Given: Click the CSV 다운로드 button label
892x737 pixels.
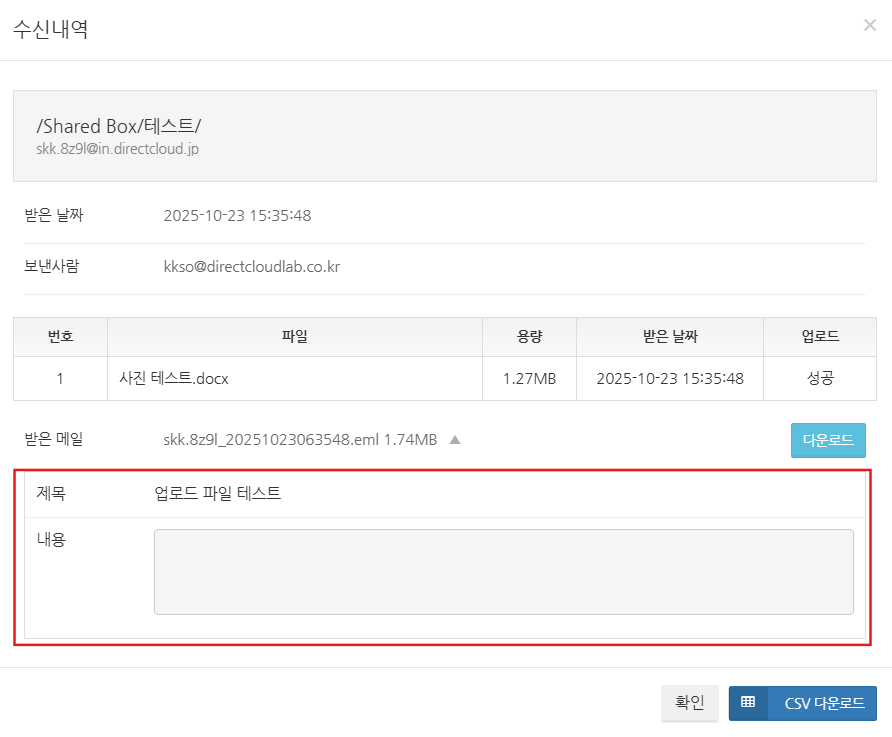Looking at the screenshot, I should click(823, 703).
